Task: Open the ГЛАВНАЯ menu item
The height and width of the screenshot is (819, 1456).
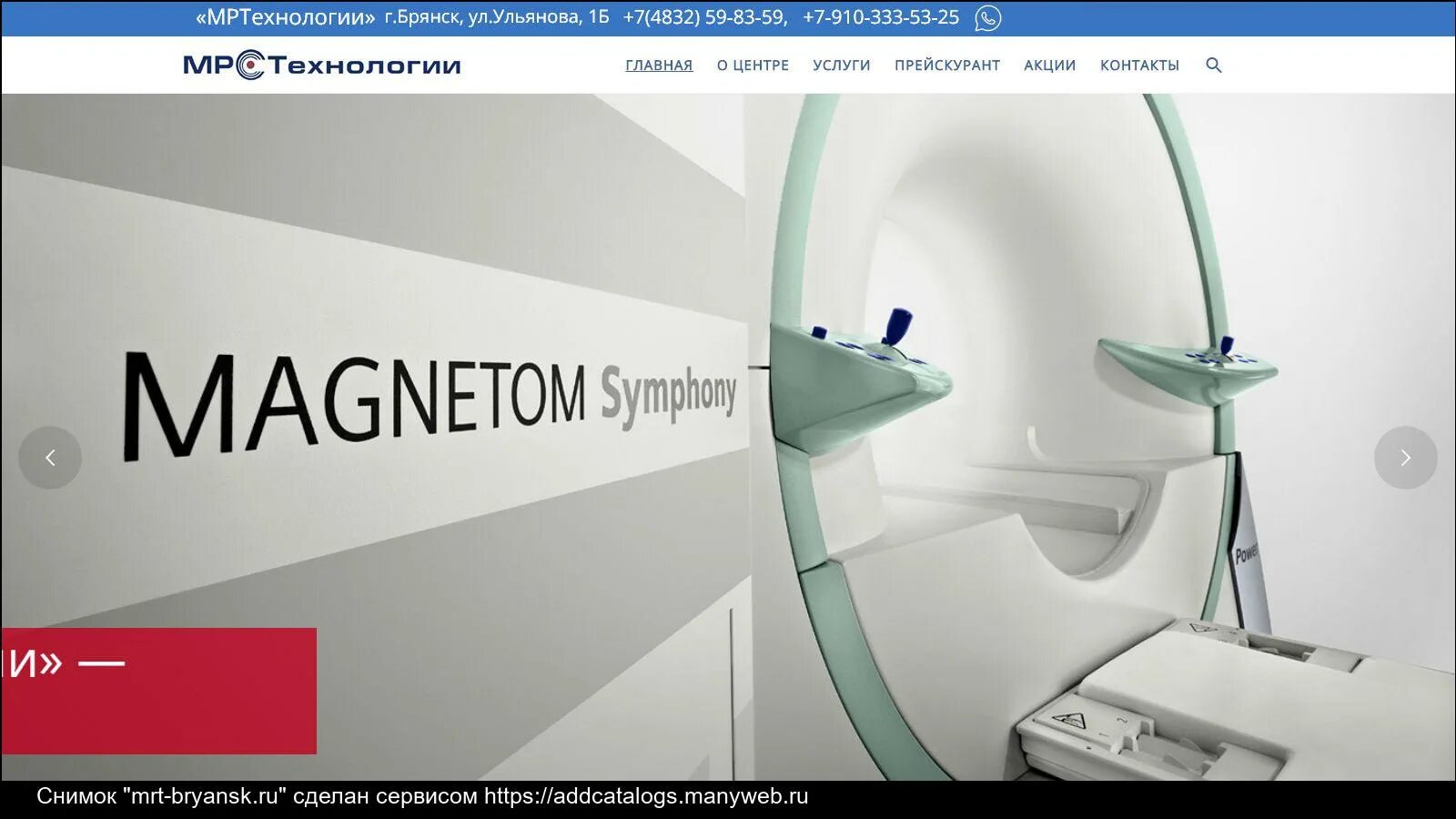Action: tap(659, 66)
